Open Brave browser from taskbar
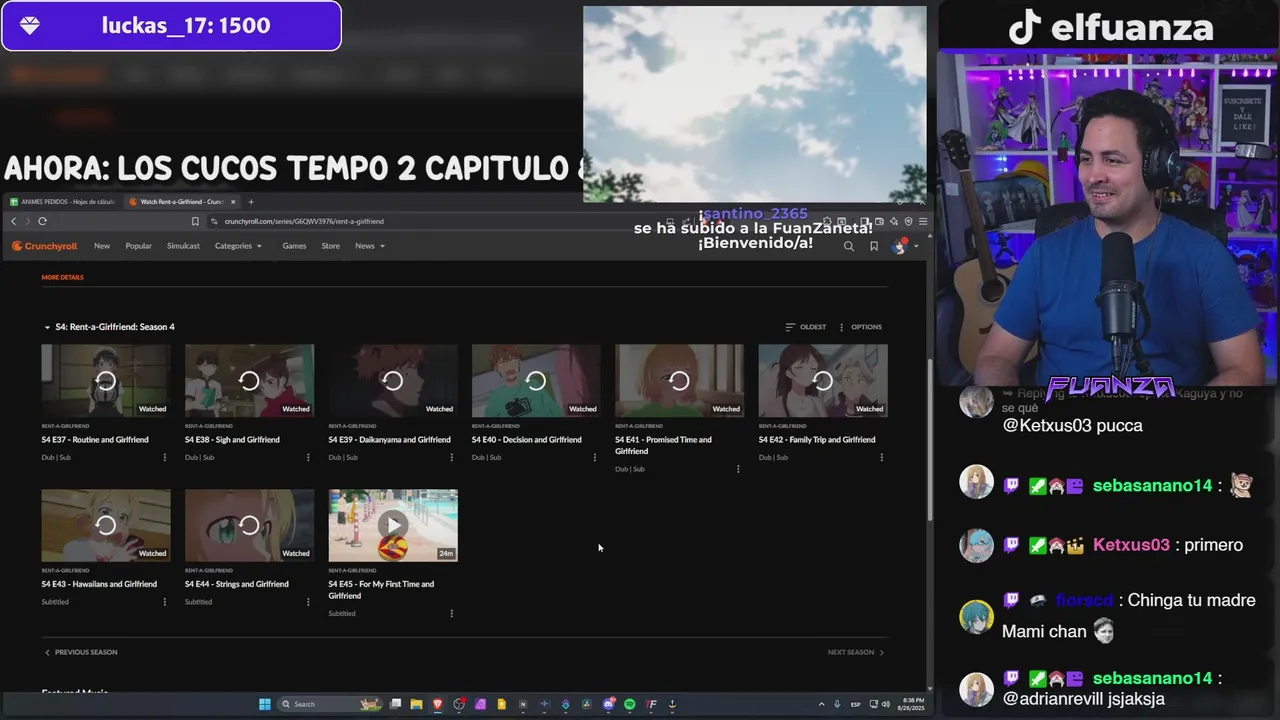Screen dimensions: 1280x720 click(437, 704)
